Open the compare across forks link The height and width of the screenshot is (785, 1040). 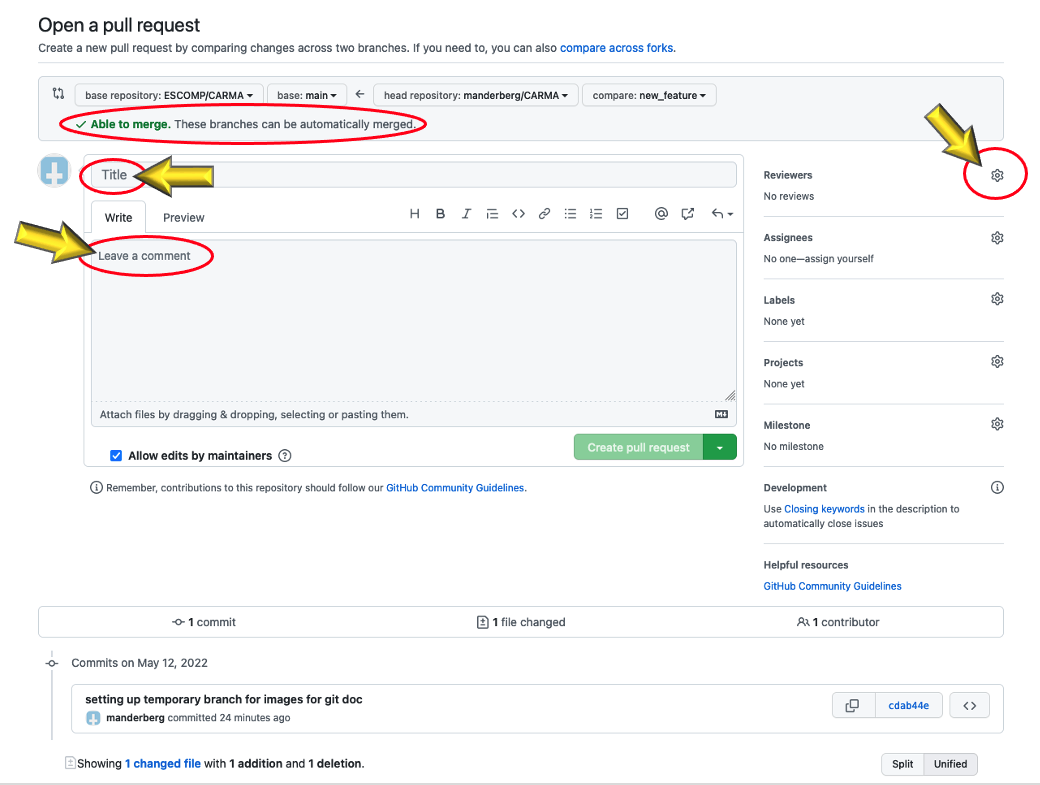click(617, 48)
